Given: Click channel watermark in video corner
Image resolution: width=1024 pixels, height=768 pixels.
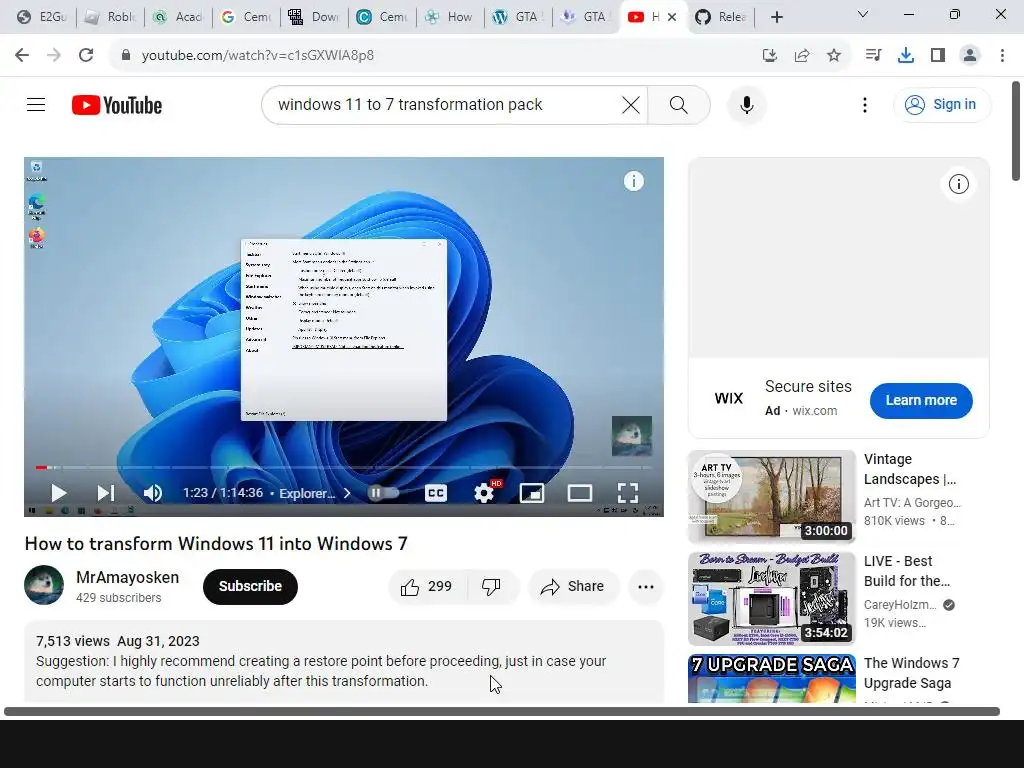Looking at the screenshot, I should [x=632, y=436].
